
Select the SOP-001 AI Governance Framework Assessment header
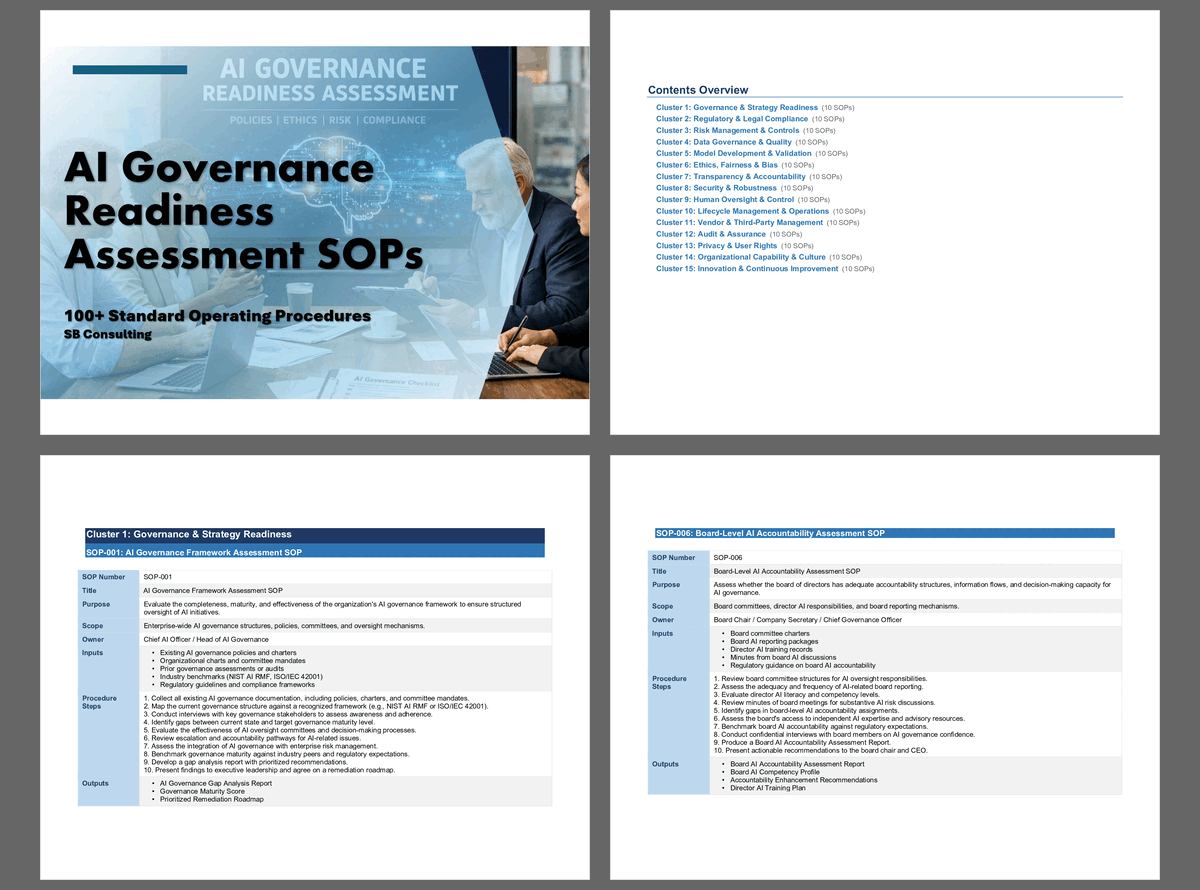[315, 552]
